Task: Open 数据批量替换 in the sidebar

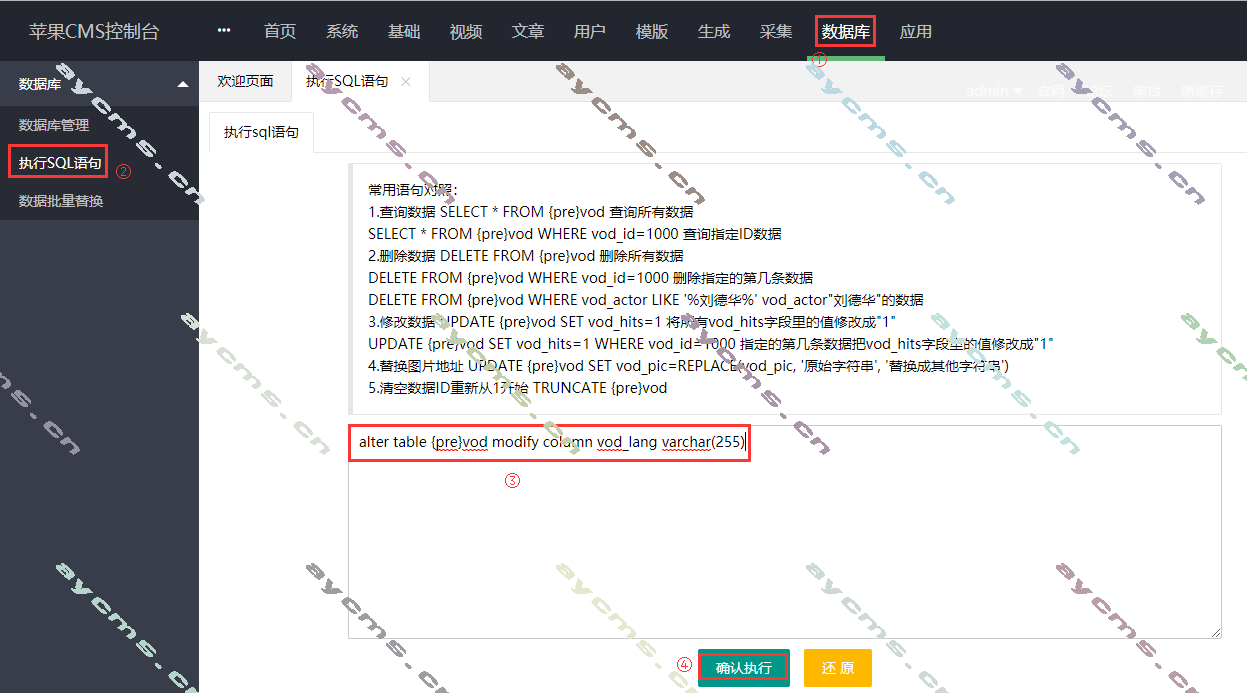Action: click(x=61, y=201)
